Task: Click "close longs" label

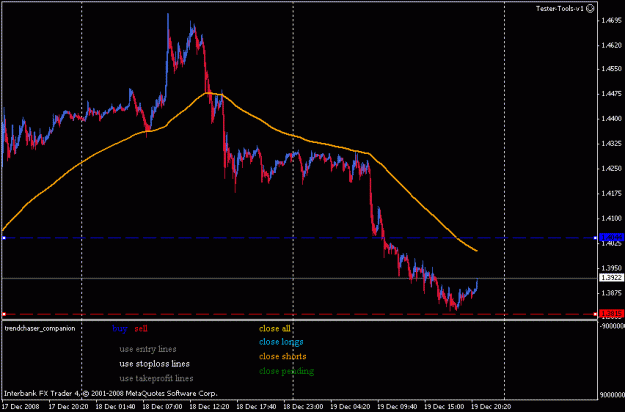Action: (281, 342)
